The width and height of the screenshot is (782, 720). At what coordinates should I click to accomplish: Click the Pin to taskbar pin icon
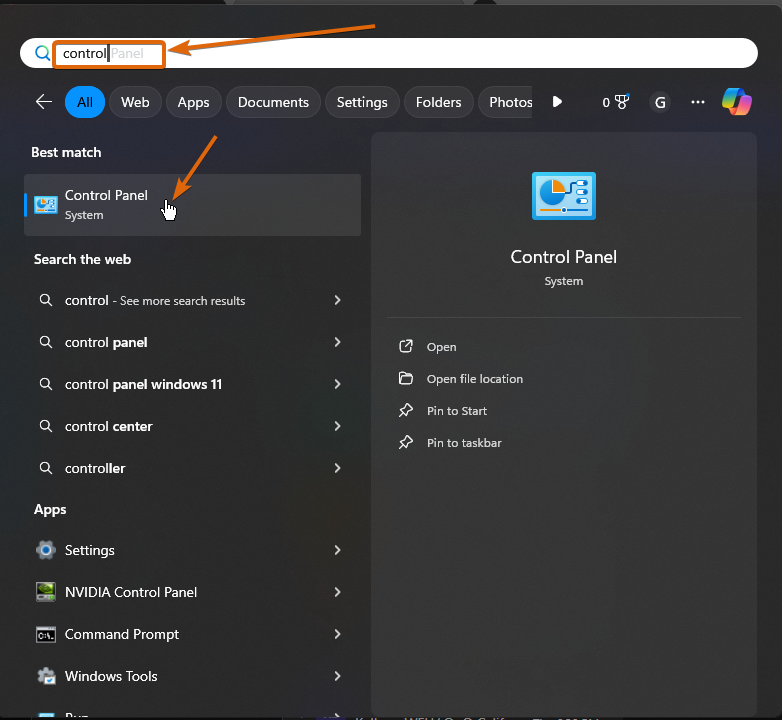click(x=406, y=442)
